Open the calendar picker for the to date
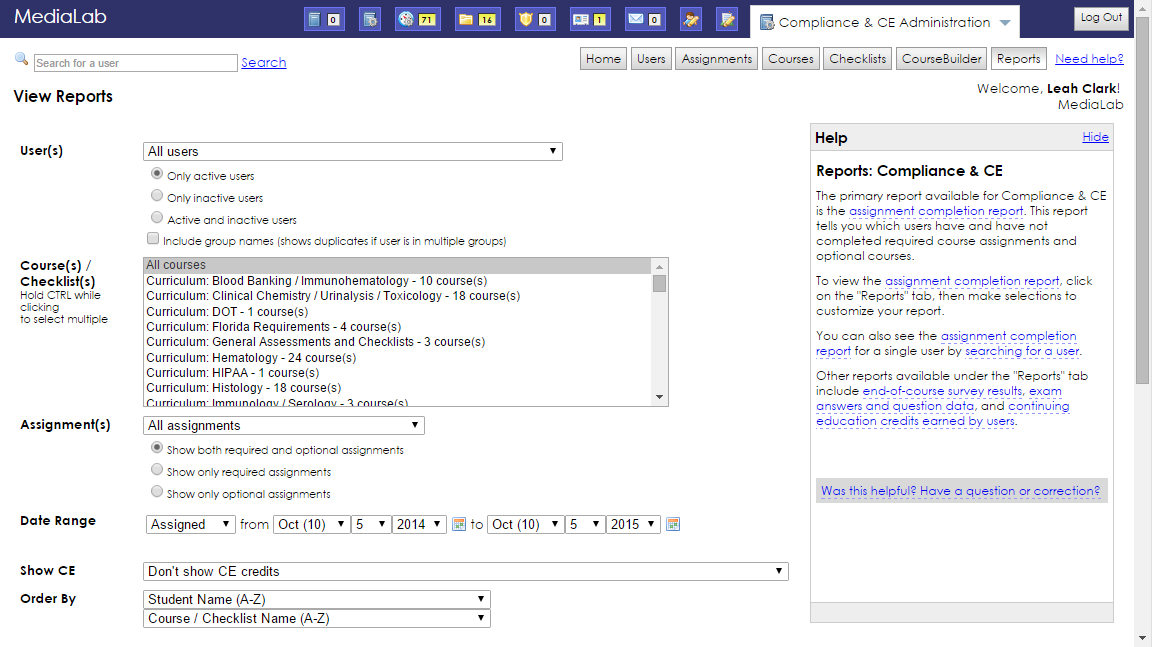The height and width of the screenshot is (647, 1152). (673, 524)
